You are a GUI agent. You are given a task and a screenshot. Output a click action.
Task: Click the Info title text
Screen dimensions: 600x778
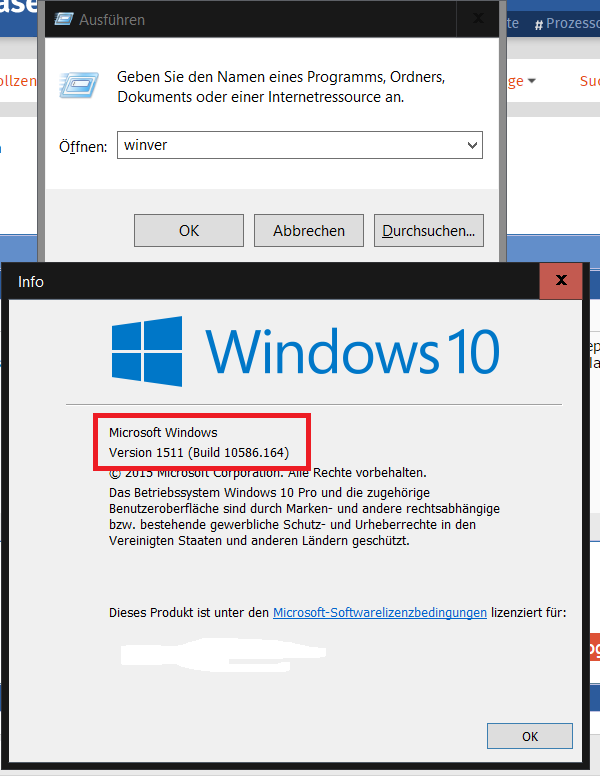click(x=31, y=282)
